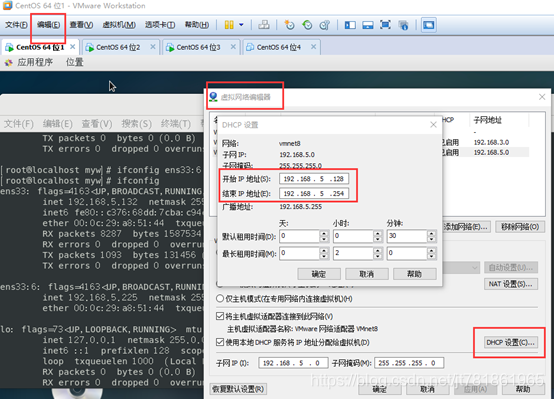Click the DHCP 设置(C)... button
Screen dimensions: 554x399
(x=511, y=342)
